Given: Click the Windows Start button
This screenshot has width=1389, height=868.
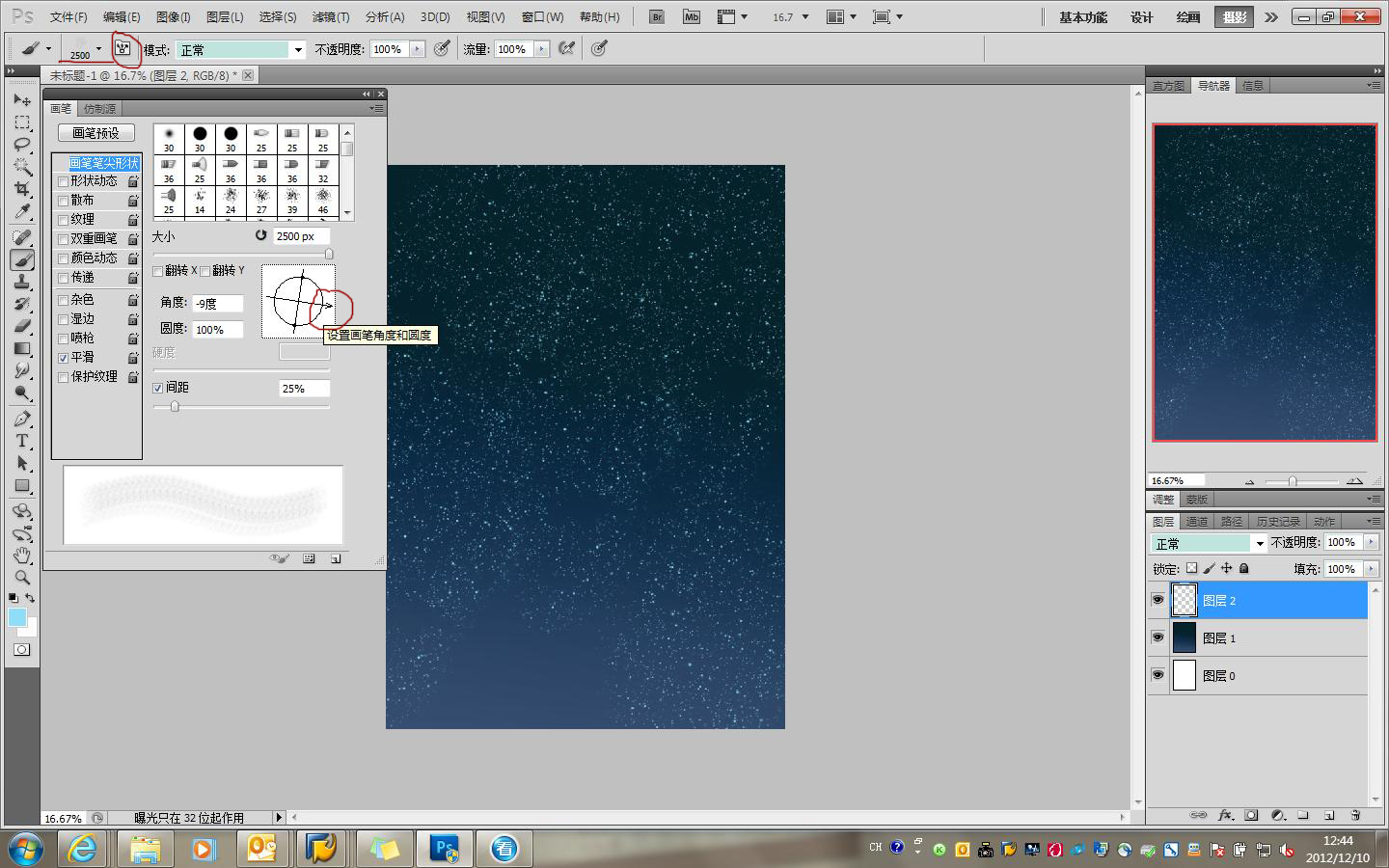Looking at the screenshot, I should click(25, 849).
